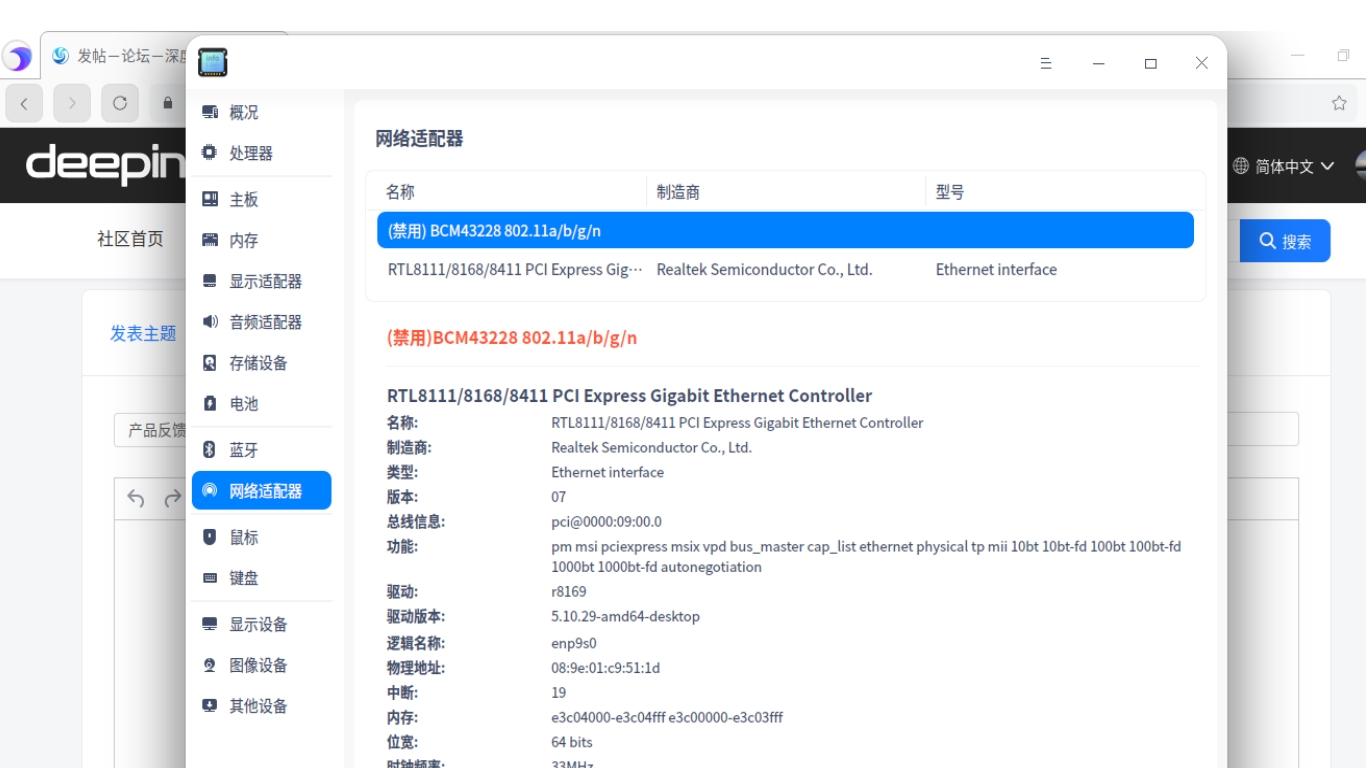Viewport: 1366px width, 768px height.
Task: Click driver value r8169
Action: pos(569,591)
